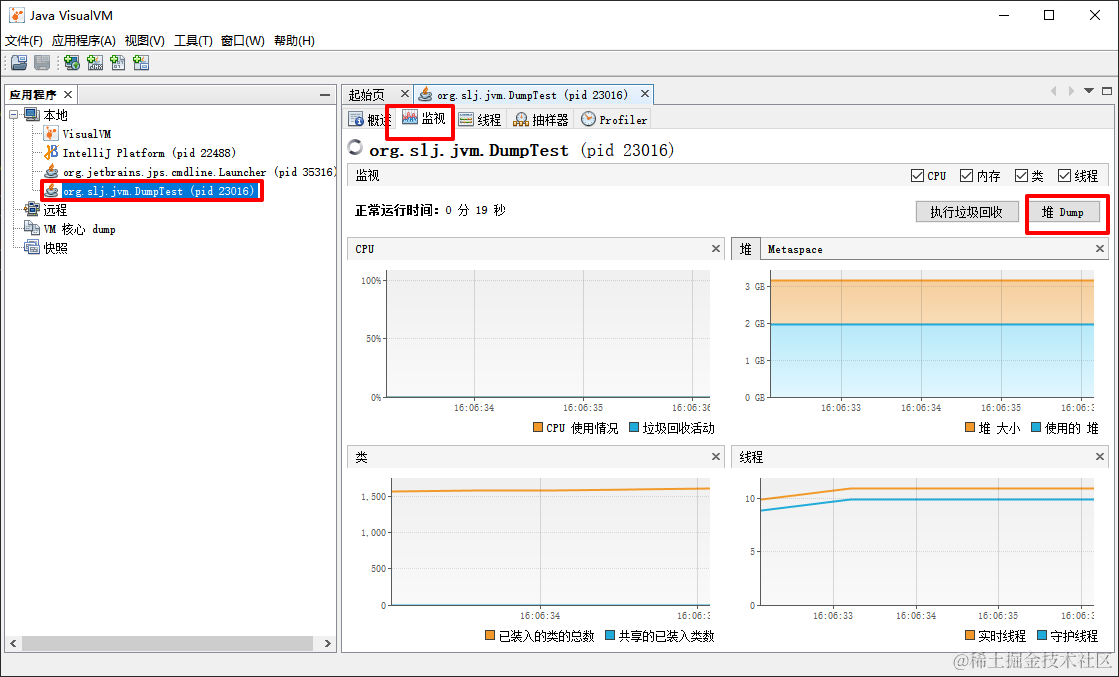Toggle the 内存 memory checkbox
The height and width of the screenshot is (677, 1119).
(x=967, y=175)
